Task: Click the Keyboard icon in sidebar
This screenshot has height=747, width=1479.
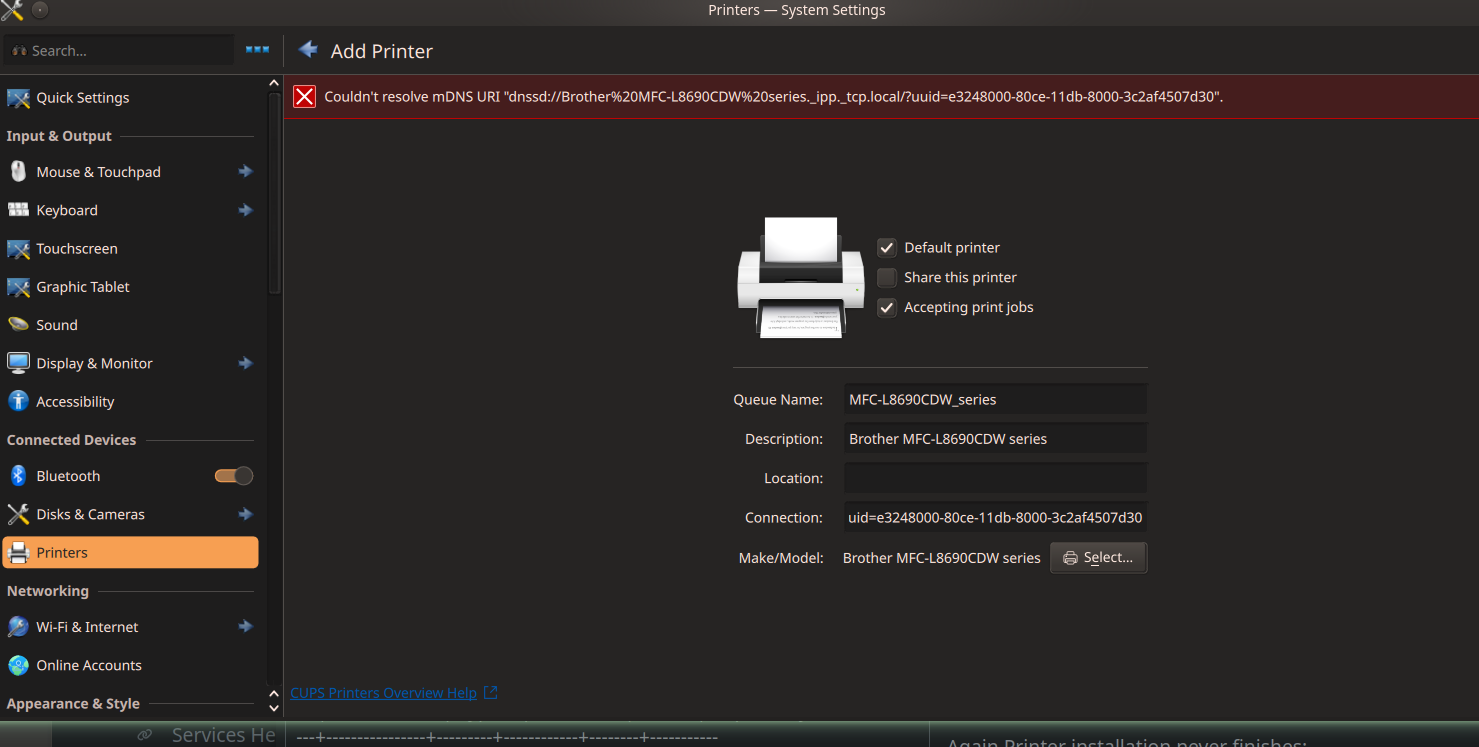Action: [x=18, y=210]
